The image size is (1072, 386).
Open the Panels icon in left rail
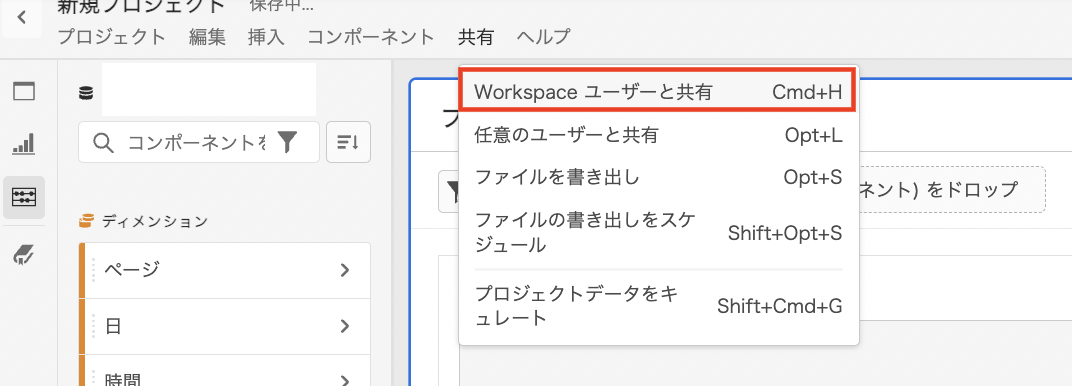[24, 92]
